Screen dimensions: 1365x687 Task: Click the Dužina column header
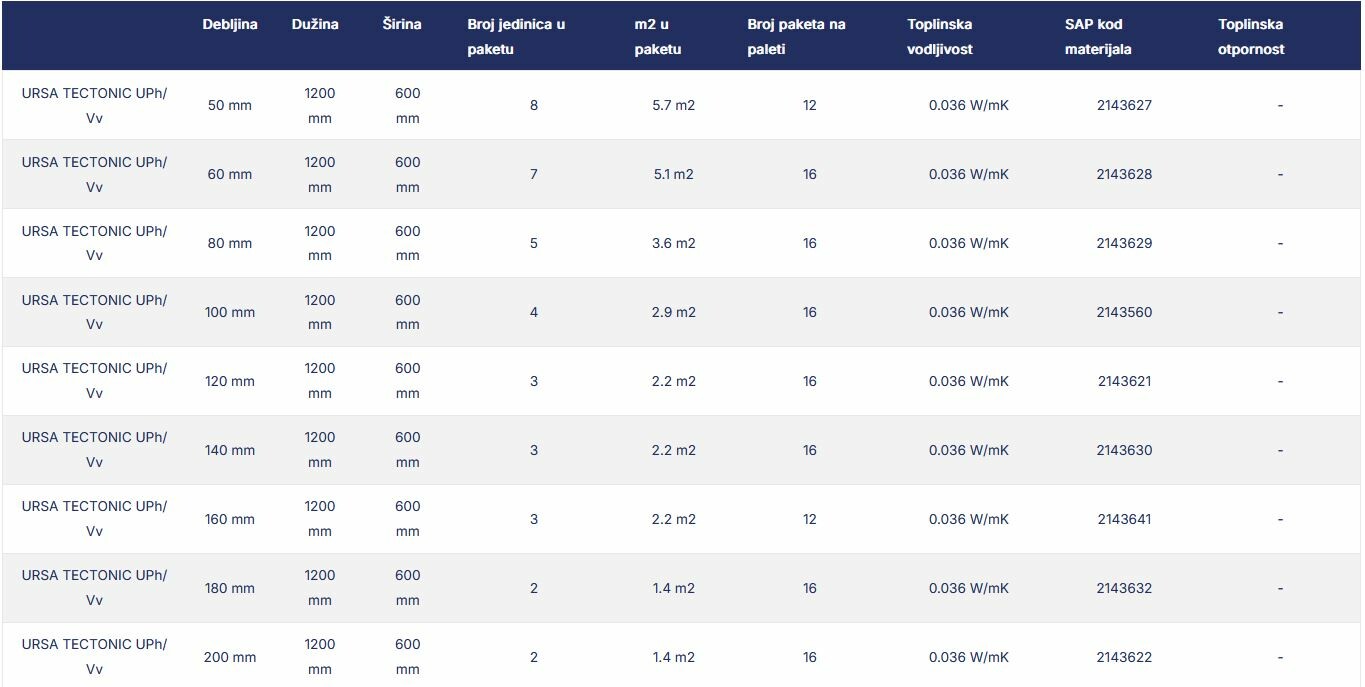[x=315, y=24]
